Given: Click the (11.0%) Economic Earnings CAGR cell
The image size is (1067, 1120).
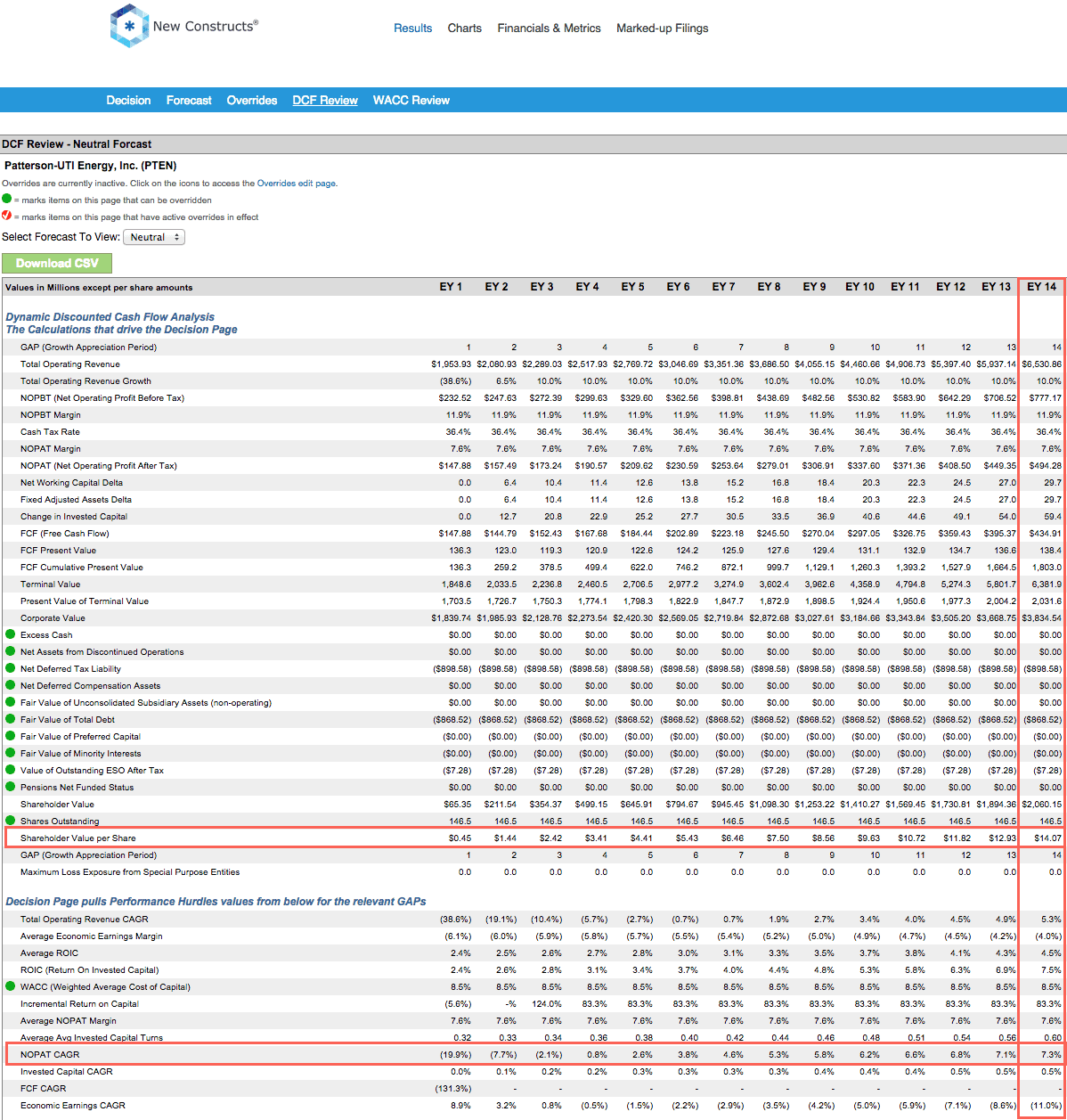Looking at the screenshot, I should [1046, 1105].
